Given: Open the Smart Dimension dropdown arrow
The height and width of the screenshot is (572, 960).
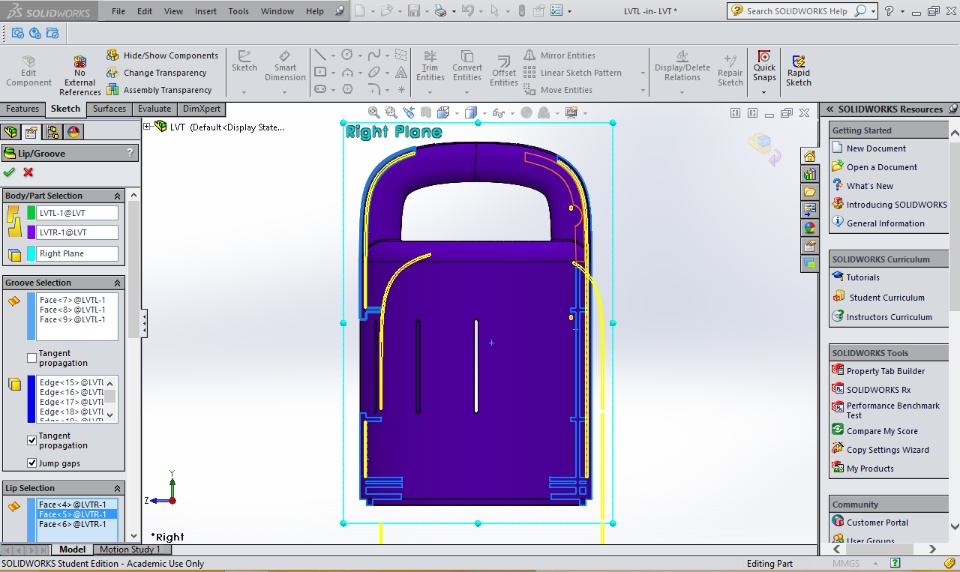Looking at the screenshot, I should click(285, 92).
